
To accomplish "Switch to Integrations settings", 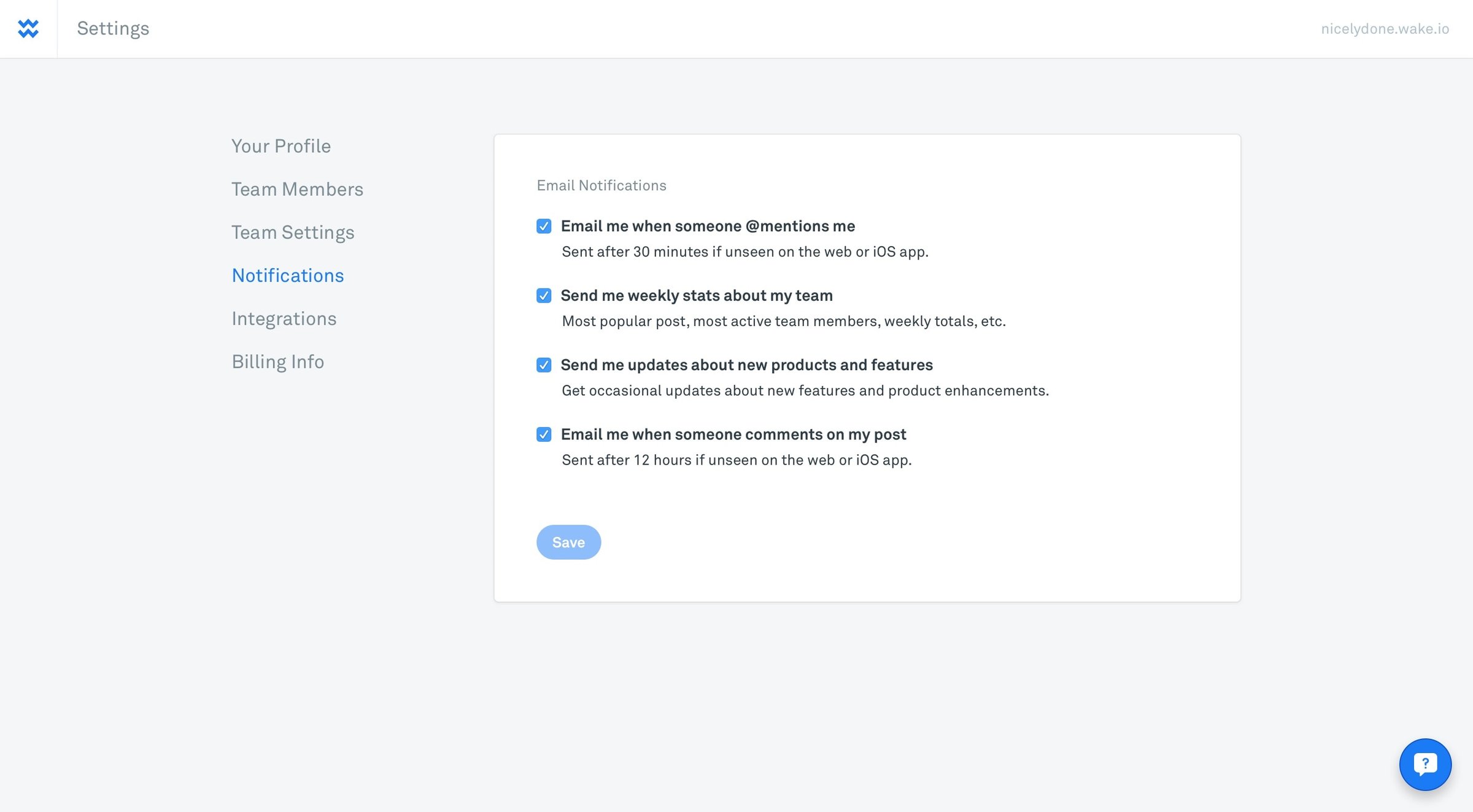I will click(284, 319).
